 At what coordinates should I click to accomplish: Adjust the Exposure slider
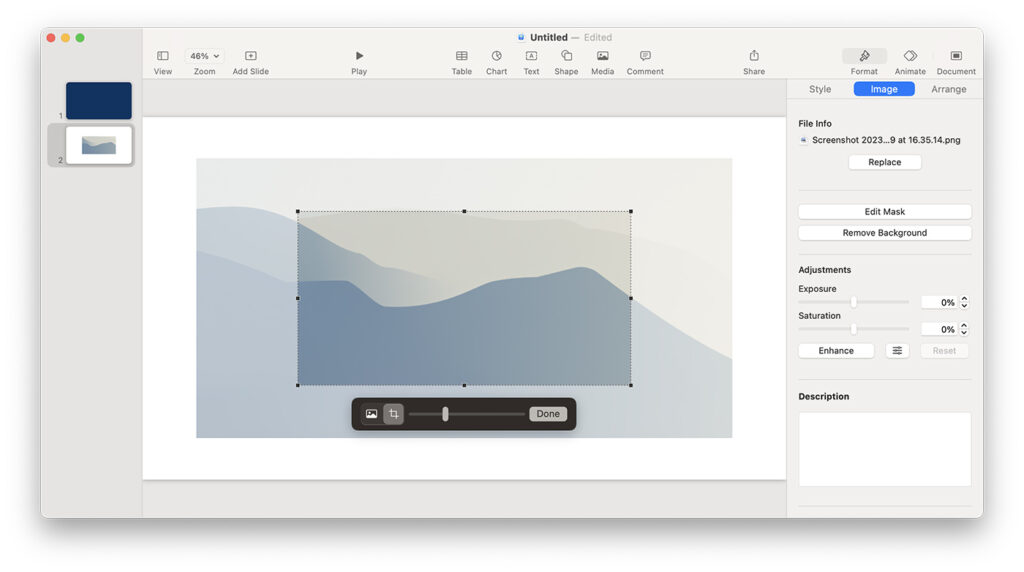(854, 302)
